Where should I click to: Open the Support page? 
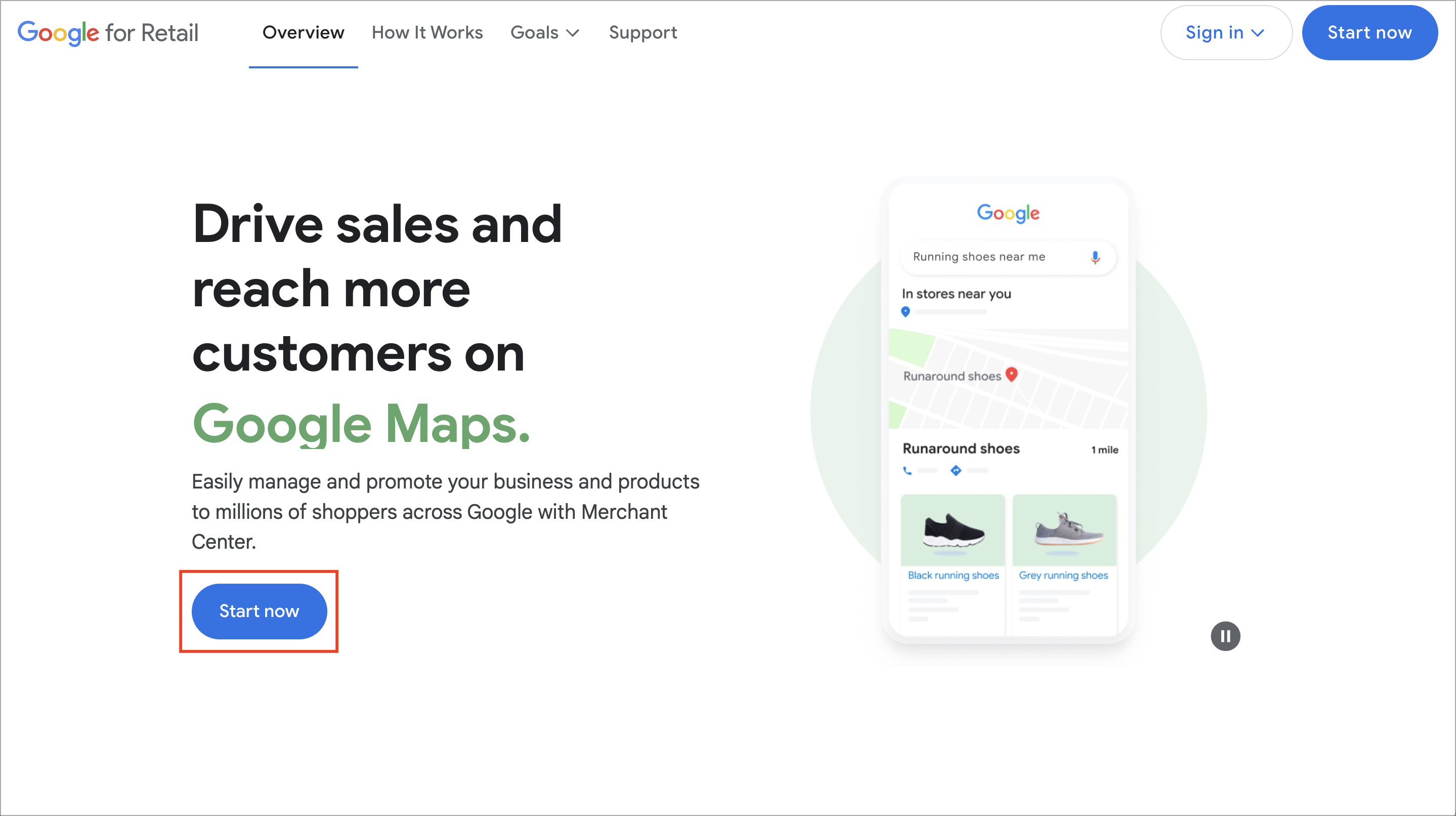(643, 33)
